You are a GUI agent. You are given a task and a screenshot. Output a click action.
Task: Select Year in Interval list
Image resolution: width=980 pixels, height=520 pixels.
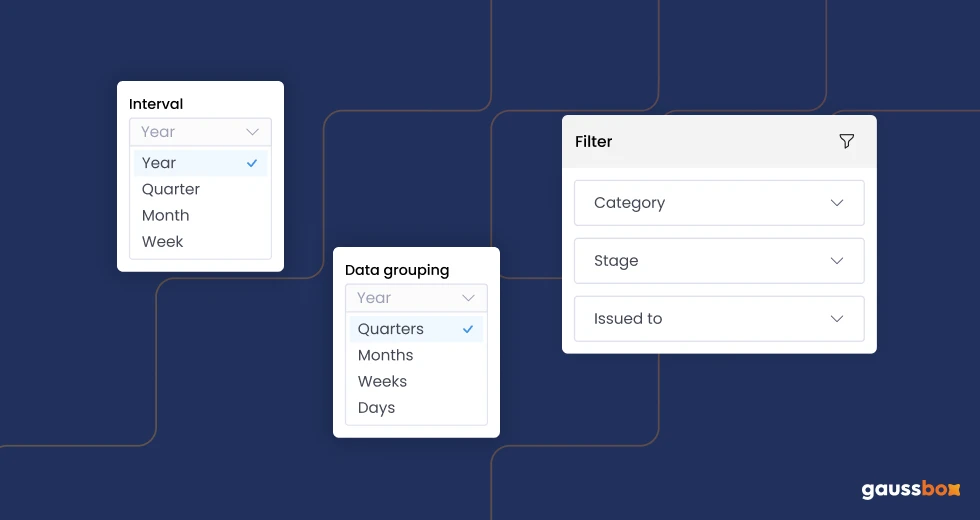159,163
